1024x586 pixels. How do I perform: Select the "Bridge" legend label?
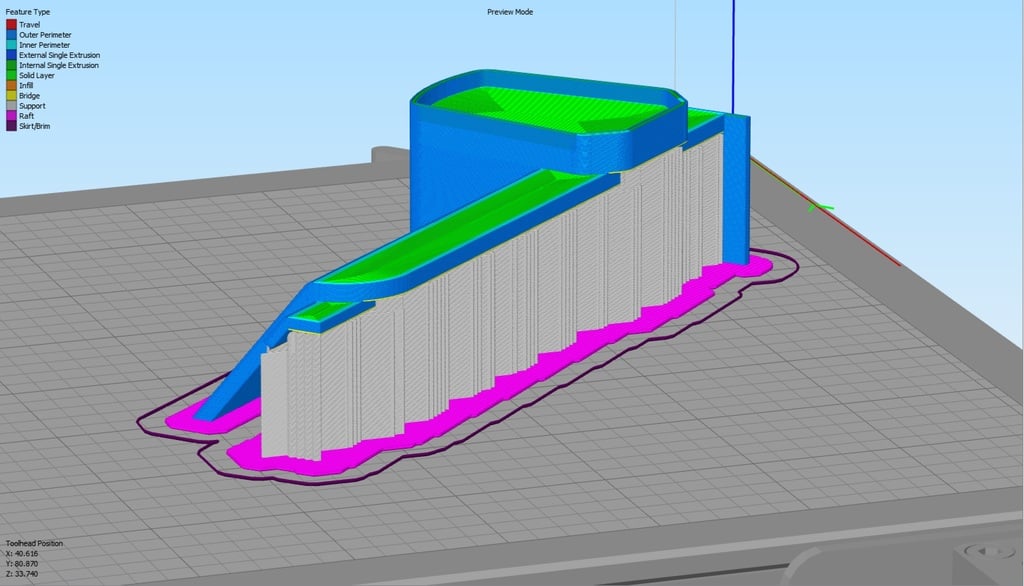pos(29,95)
